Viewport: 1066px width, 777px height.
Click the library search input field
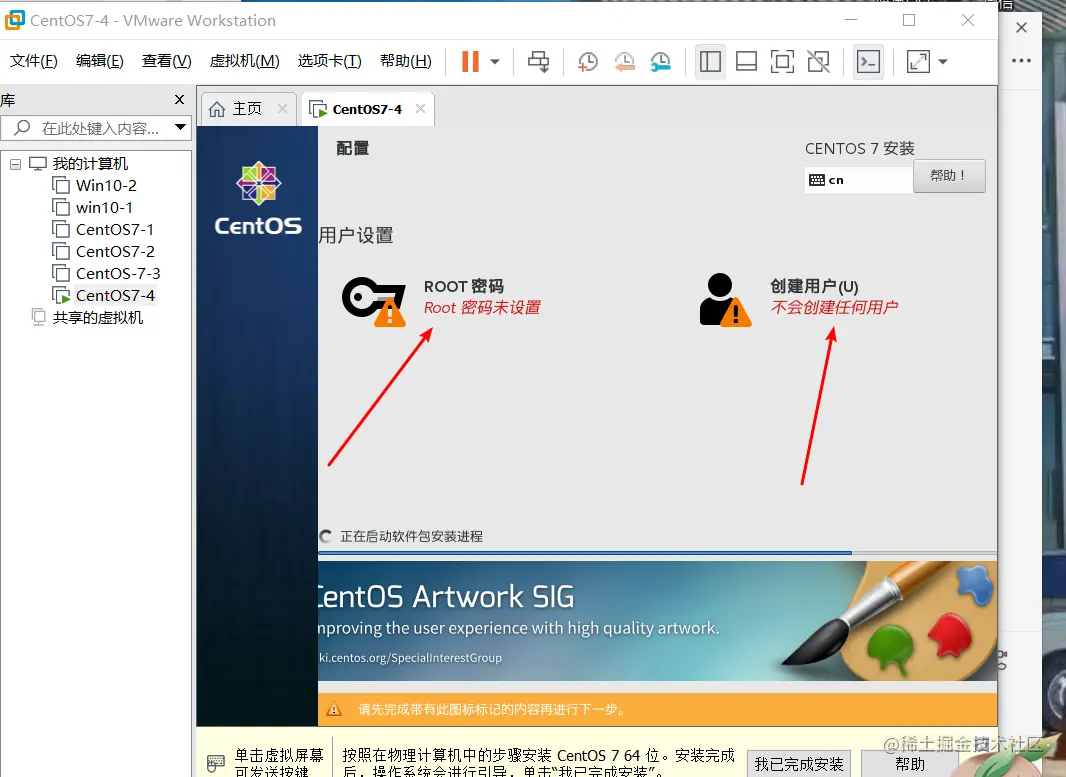pos(94,128)
